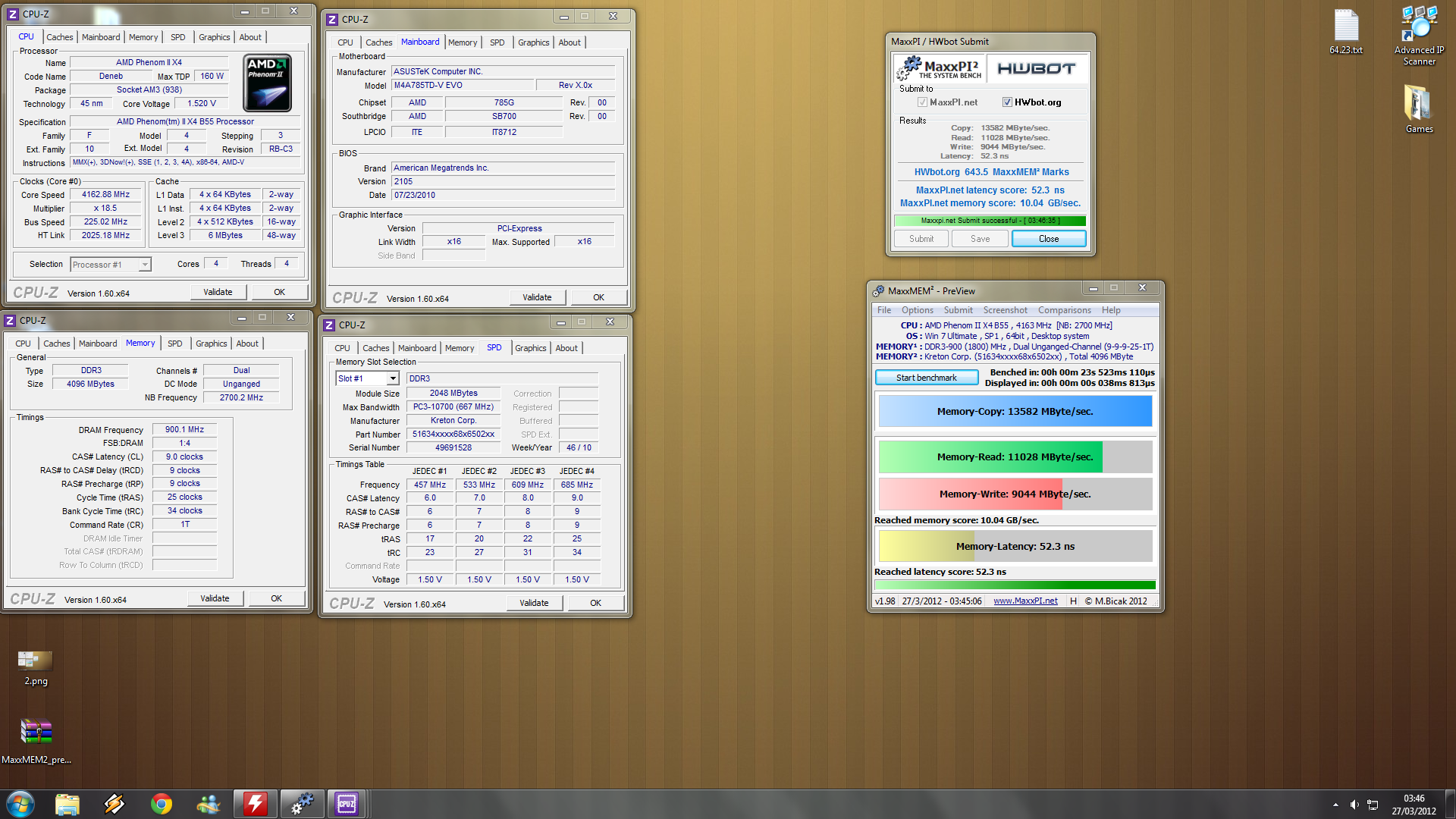1456x819 pixels.
Task: Open the Submit menu in MaxxMEM
Action: point(958,310)
